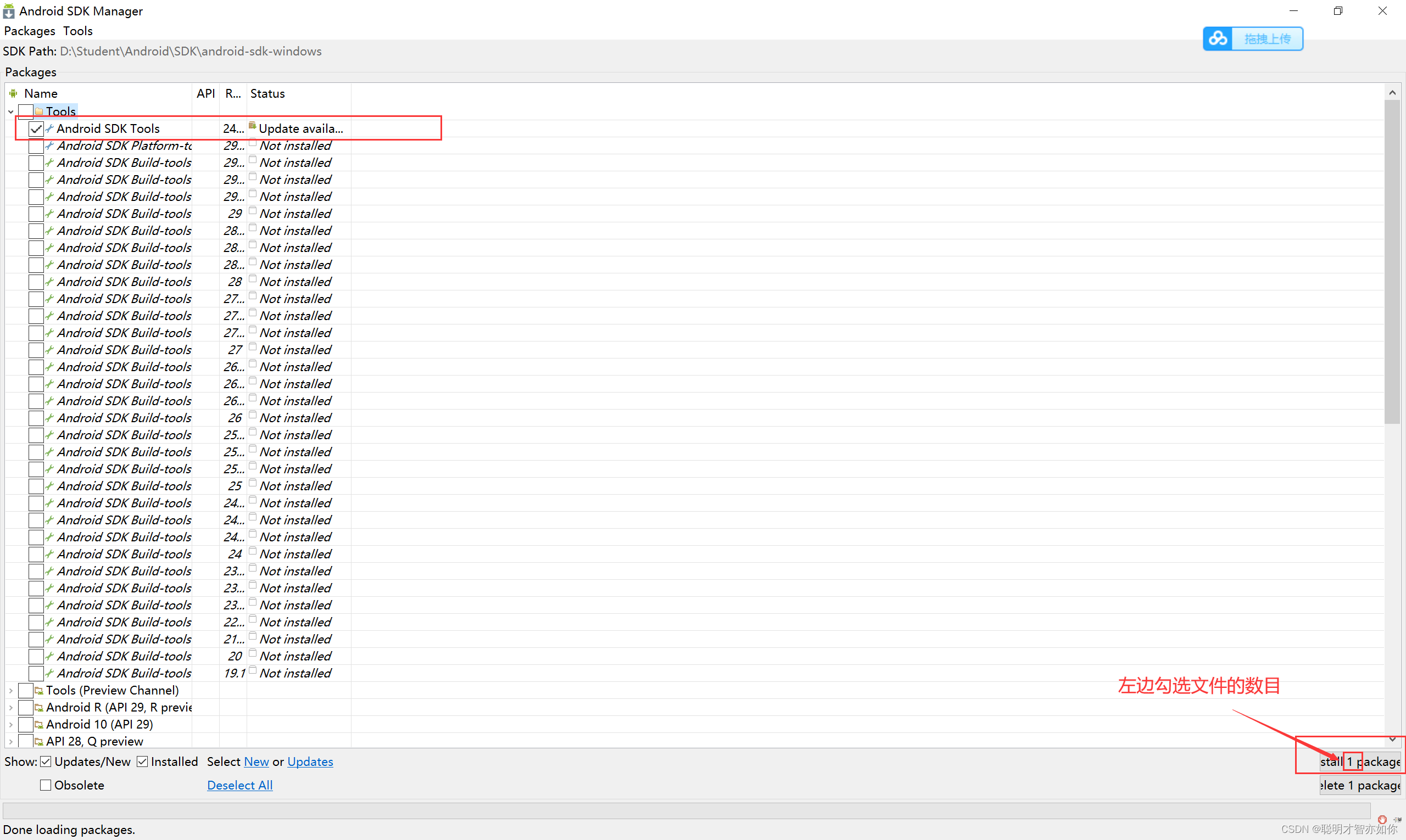Click the scrollbar up arrow
Viewport: 1406px width, 840px height.
(1392, 92)
